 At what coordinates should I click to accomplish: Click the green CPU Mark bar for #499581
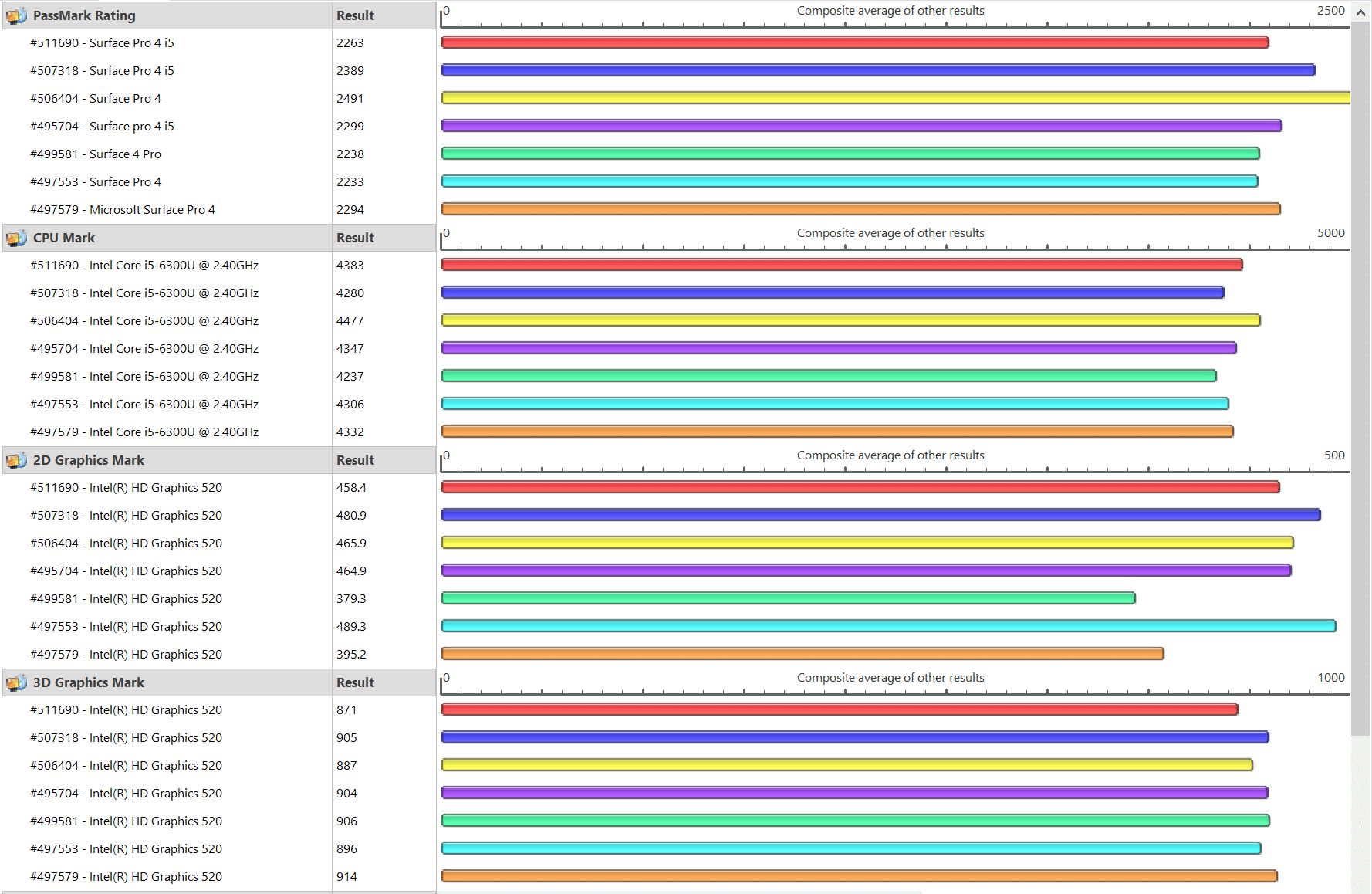tap(829, 376)
